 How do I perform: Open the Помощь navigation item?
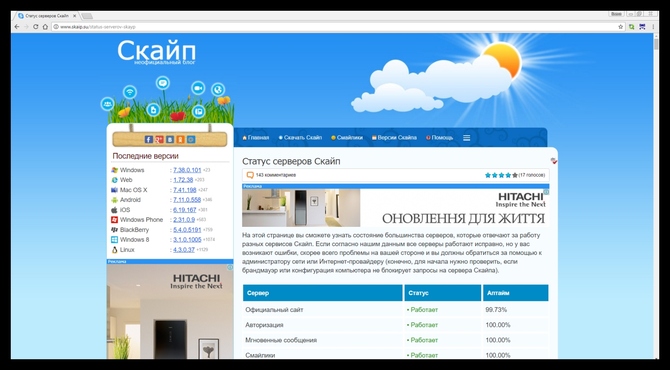pyautogui.click(x=439, y=138)
